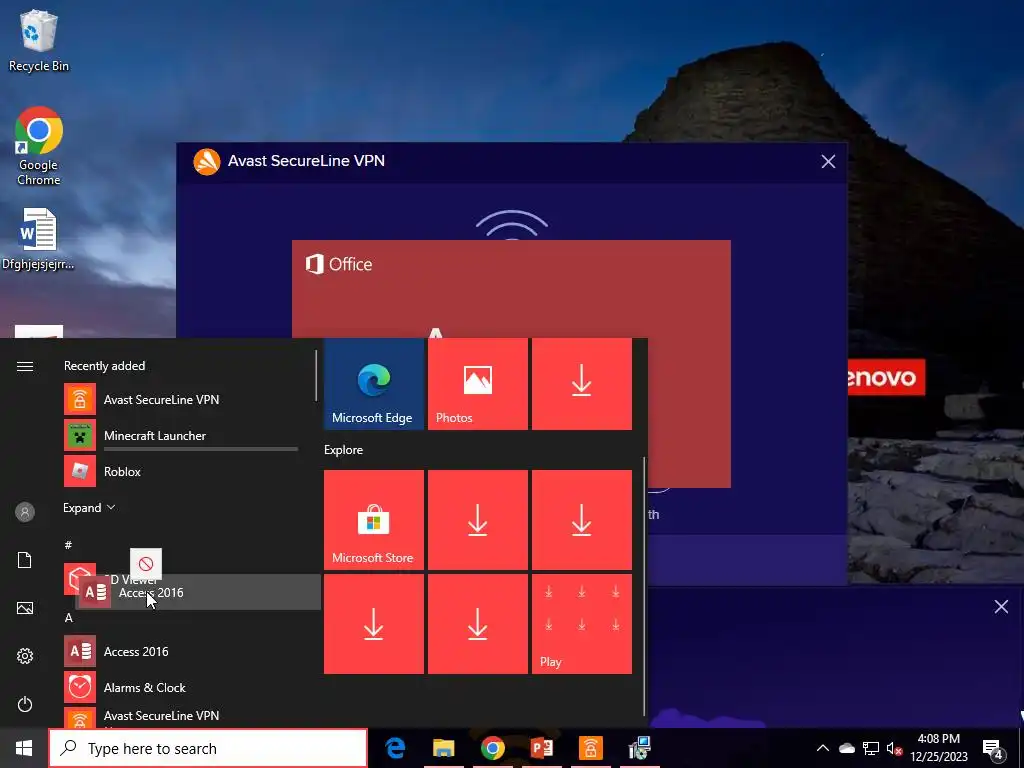Open File Explorer from the taskbar

tap(443, 748)
